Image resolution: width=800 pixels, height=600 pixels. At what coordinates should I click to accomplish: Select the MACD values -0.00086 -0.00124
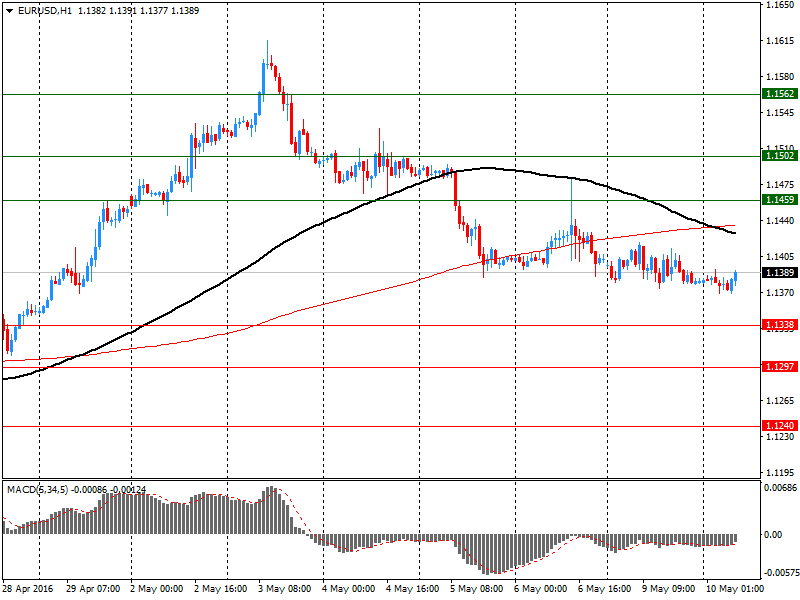point(108,490)
